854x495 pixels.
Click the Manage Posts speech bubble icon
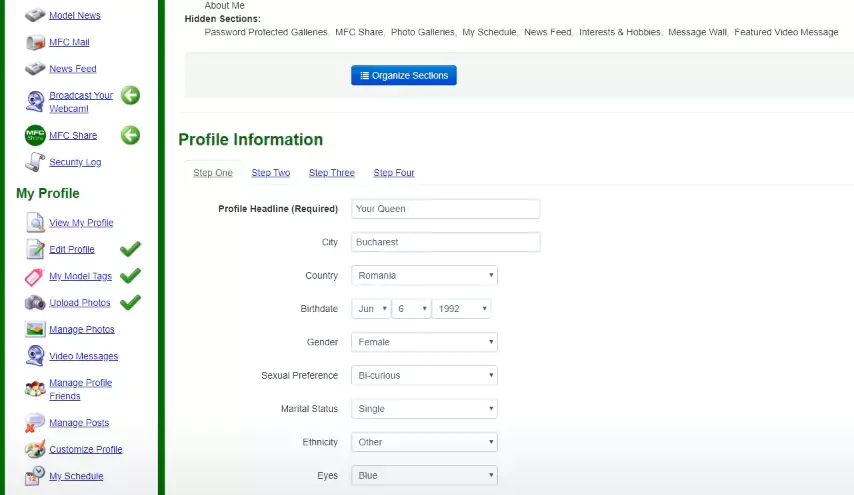tap(34, 423)
